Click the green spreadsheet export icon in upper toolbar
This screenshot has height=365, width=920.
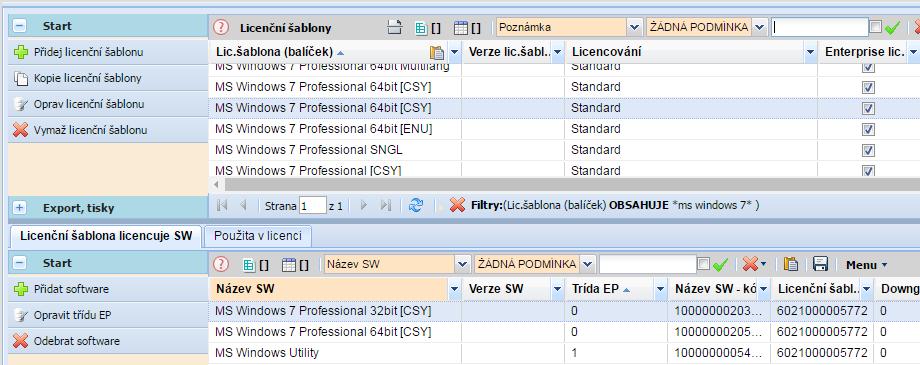(420, 28)
